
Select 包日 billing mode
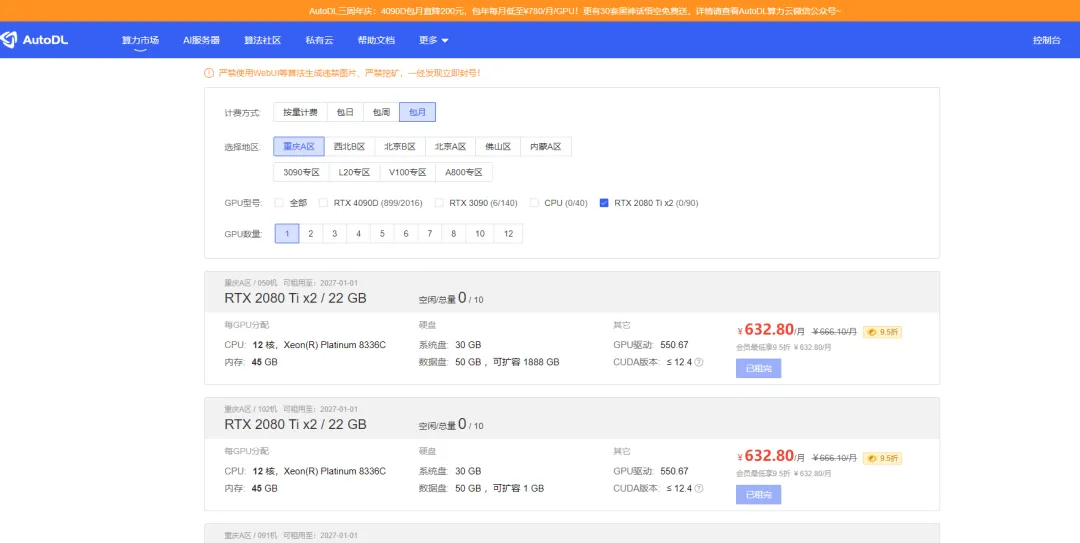click(345, 112)
